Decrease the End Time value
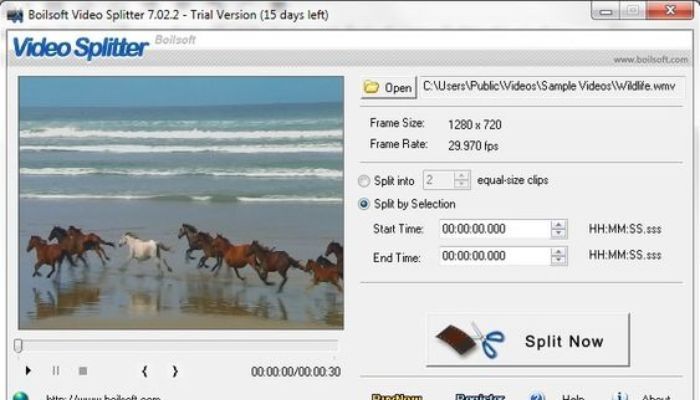This screenshot has height=400, width=700. click(x=558, y=261)
